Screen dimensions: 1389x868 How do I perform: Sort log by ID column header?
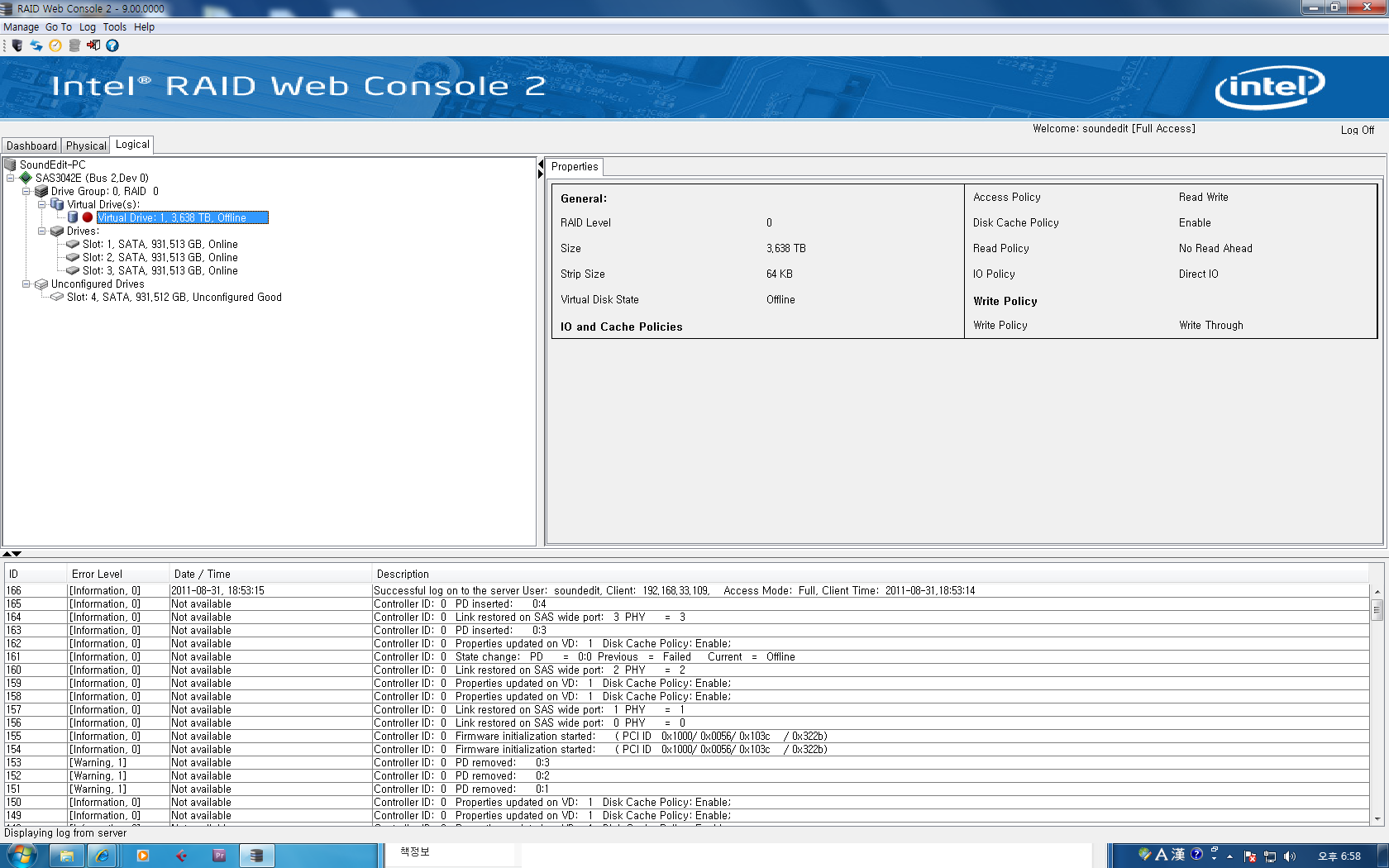point(35,574)
